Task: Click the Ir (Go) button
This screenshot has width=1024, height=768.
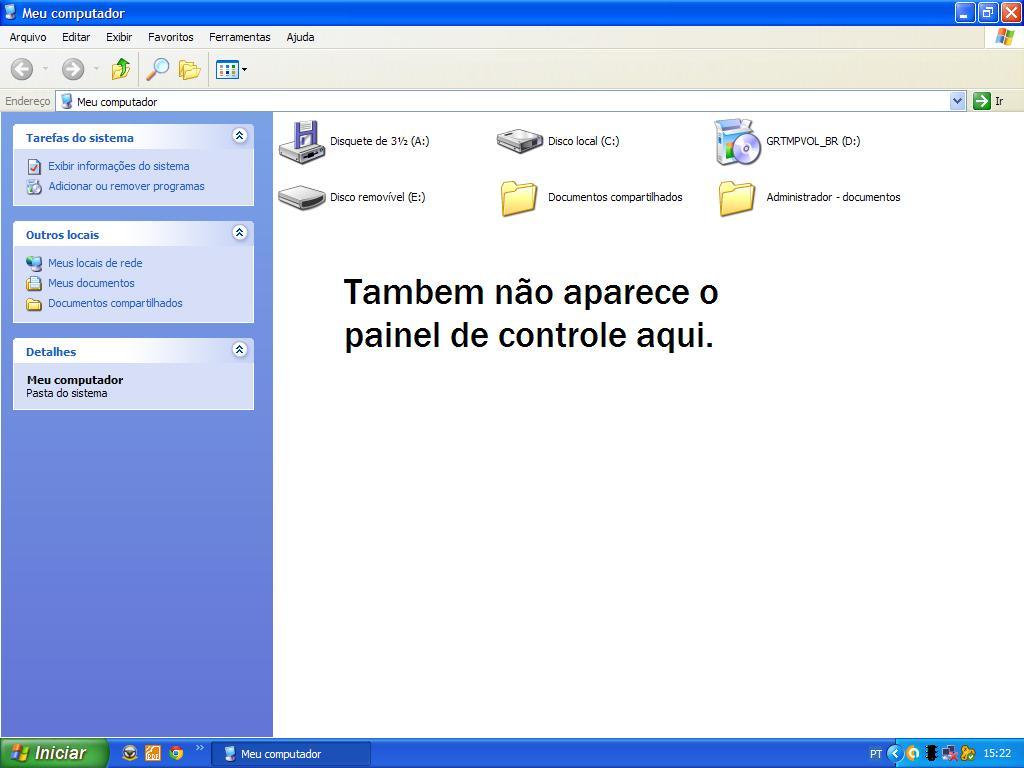Action: point(989,101)
